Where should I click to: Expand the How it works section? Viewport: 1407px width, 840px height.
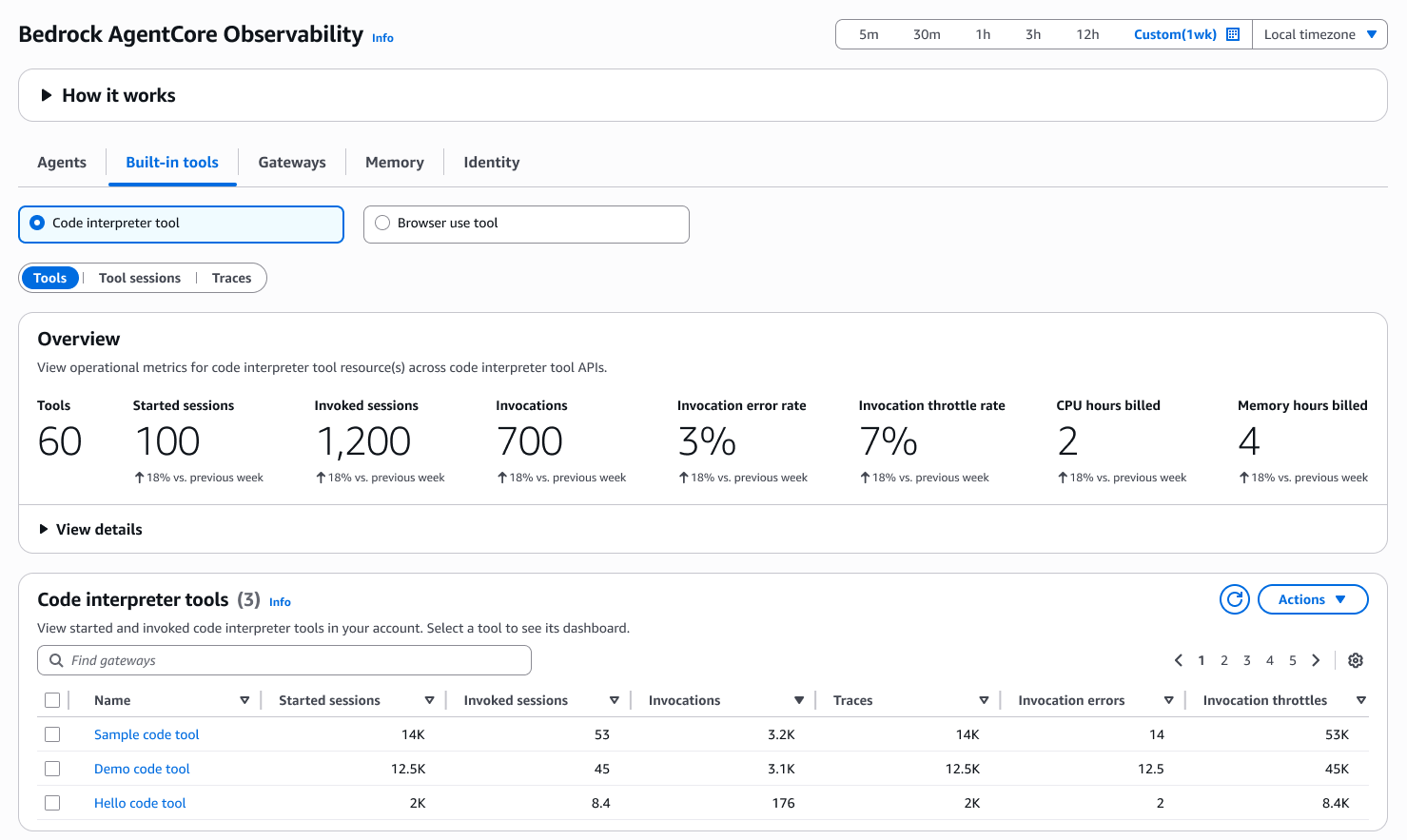click(107, 95)
